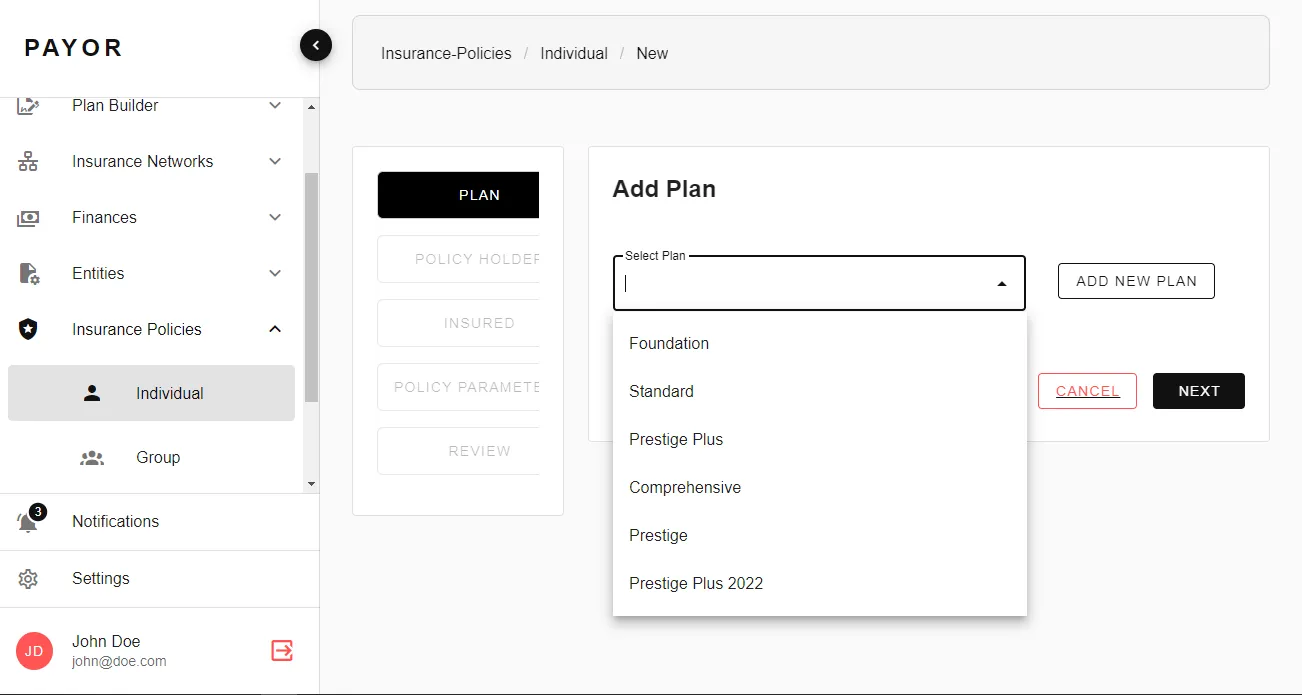Image resolution: width=1302 pixels, height=695 pixels.
Task: Open notifications via the bell icon
Action: 29,521
